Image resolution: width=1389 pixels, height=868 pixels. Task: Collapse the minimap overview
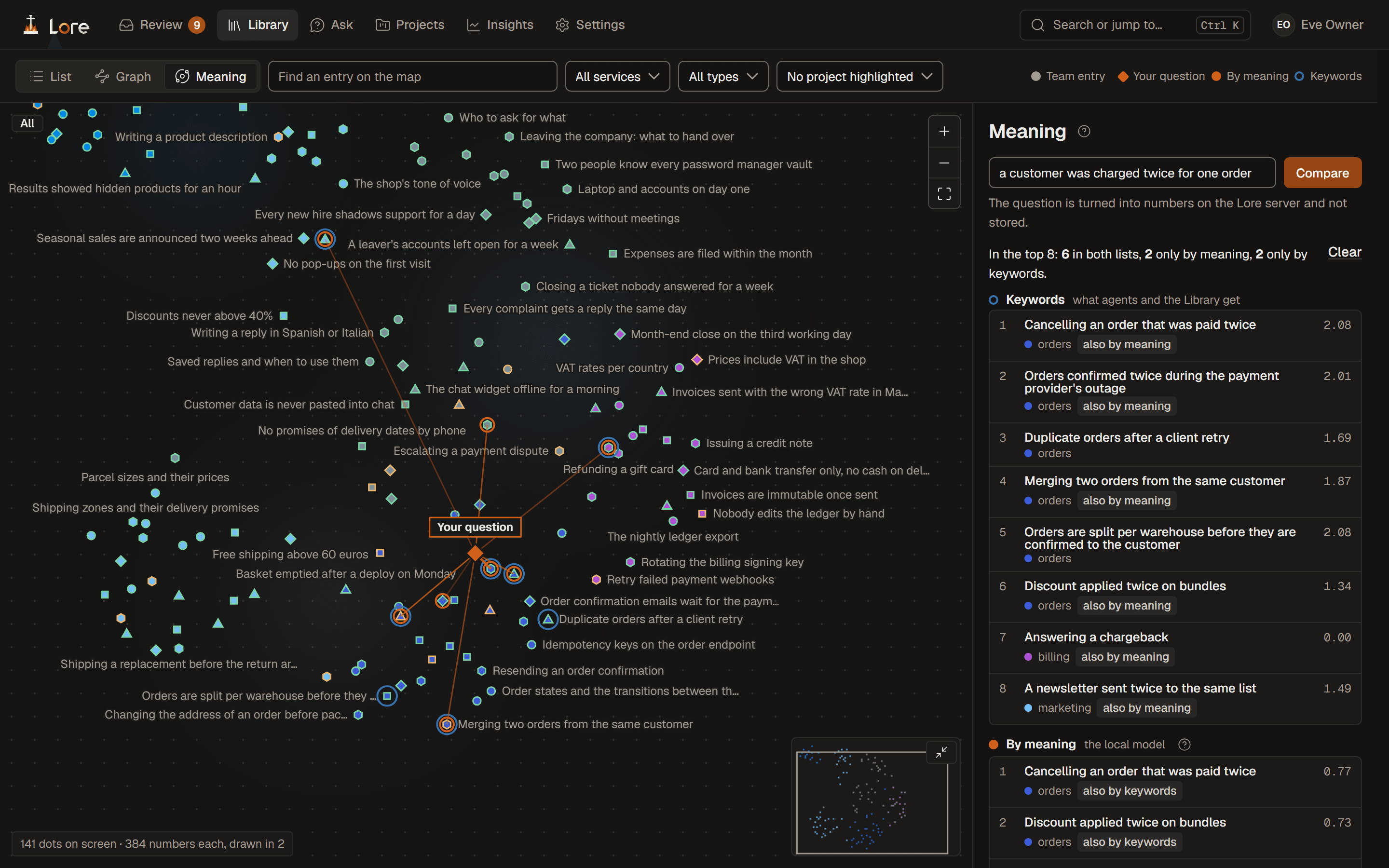coord(941,753)
